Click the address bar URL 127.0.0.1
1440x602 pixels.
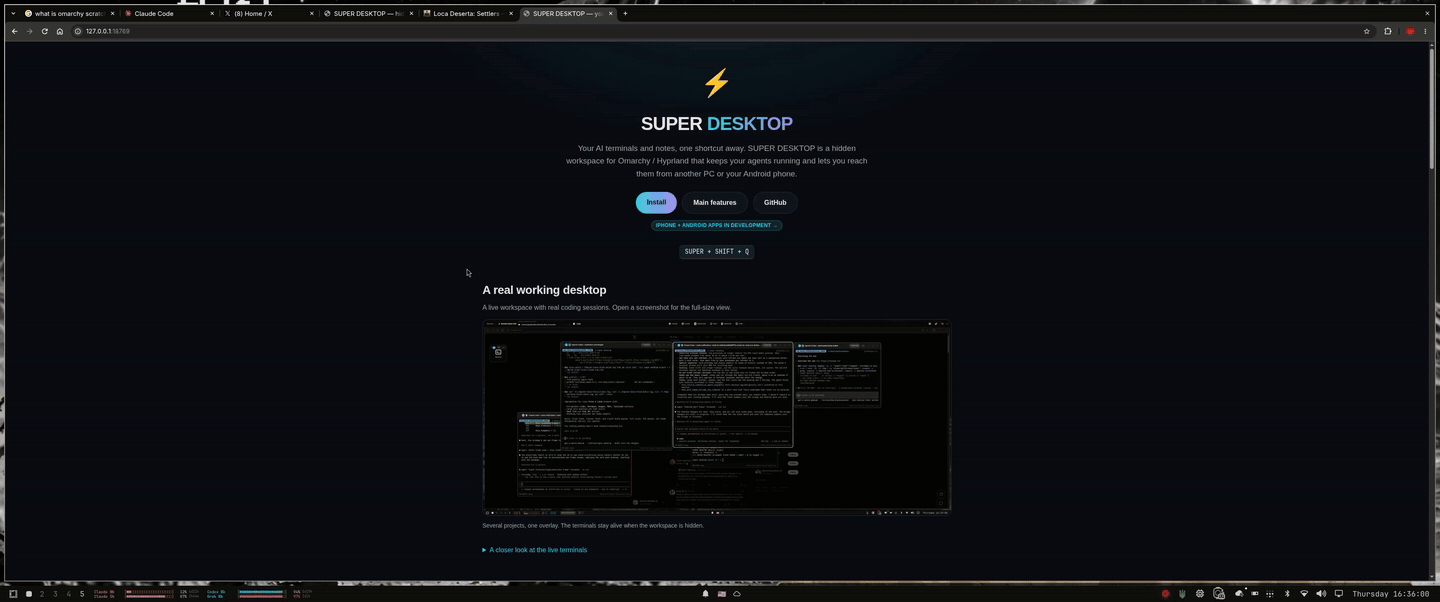pyautogui.click(x=107, y=31)
